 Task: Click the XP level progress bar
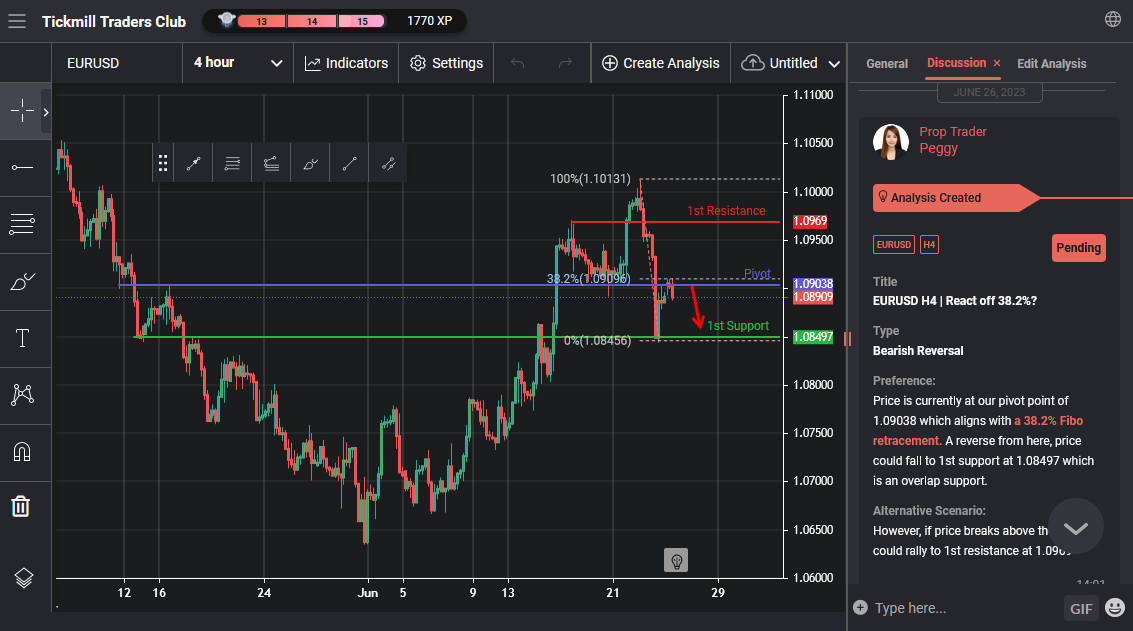pyautogui.click(x=311, y=21)
